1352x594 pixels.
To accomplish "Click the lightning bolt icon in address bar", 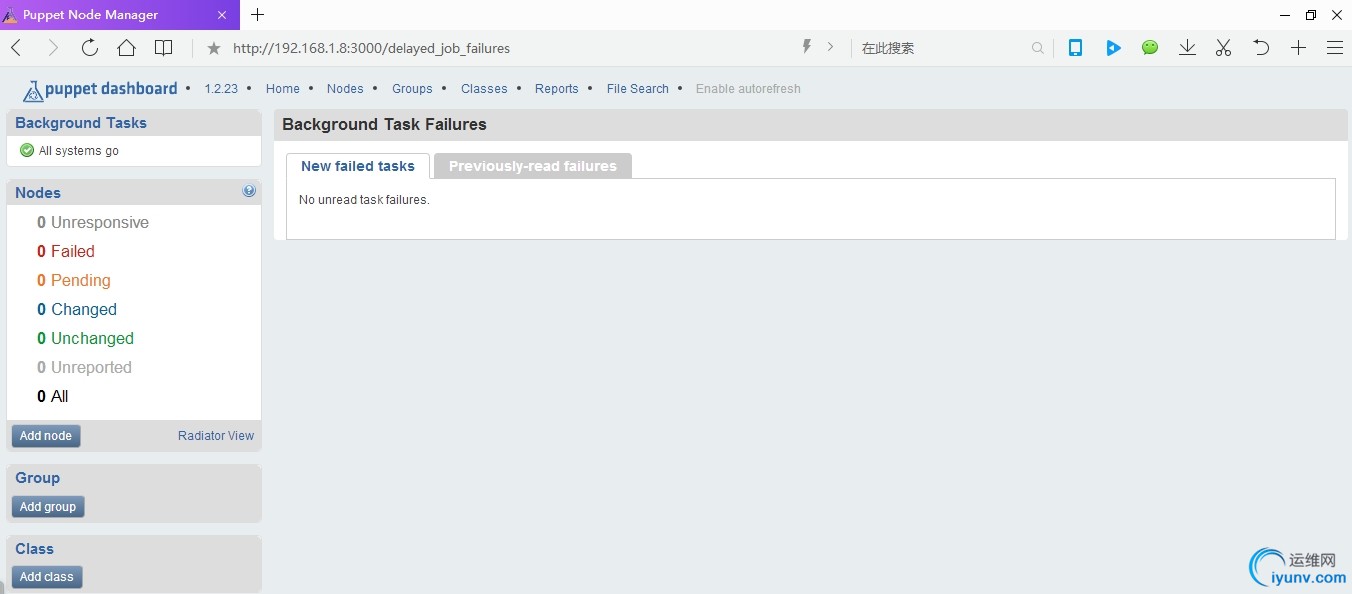I will point(807,47).
